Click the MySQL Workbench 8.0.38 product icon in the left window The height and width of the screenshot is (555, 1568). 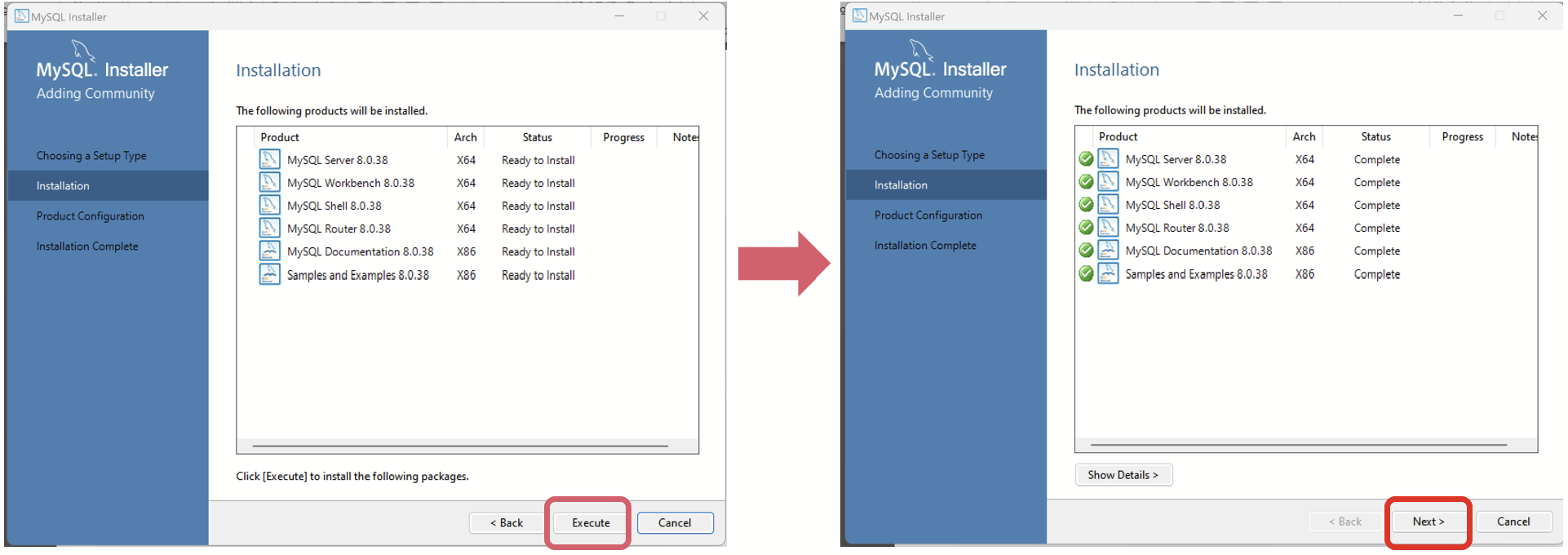tap(269, 182)
